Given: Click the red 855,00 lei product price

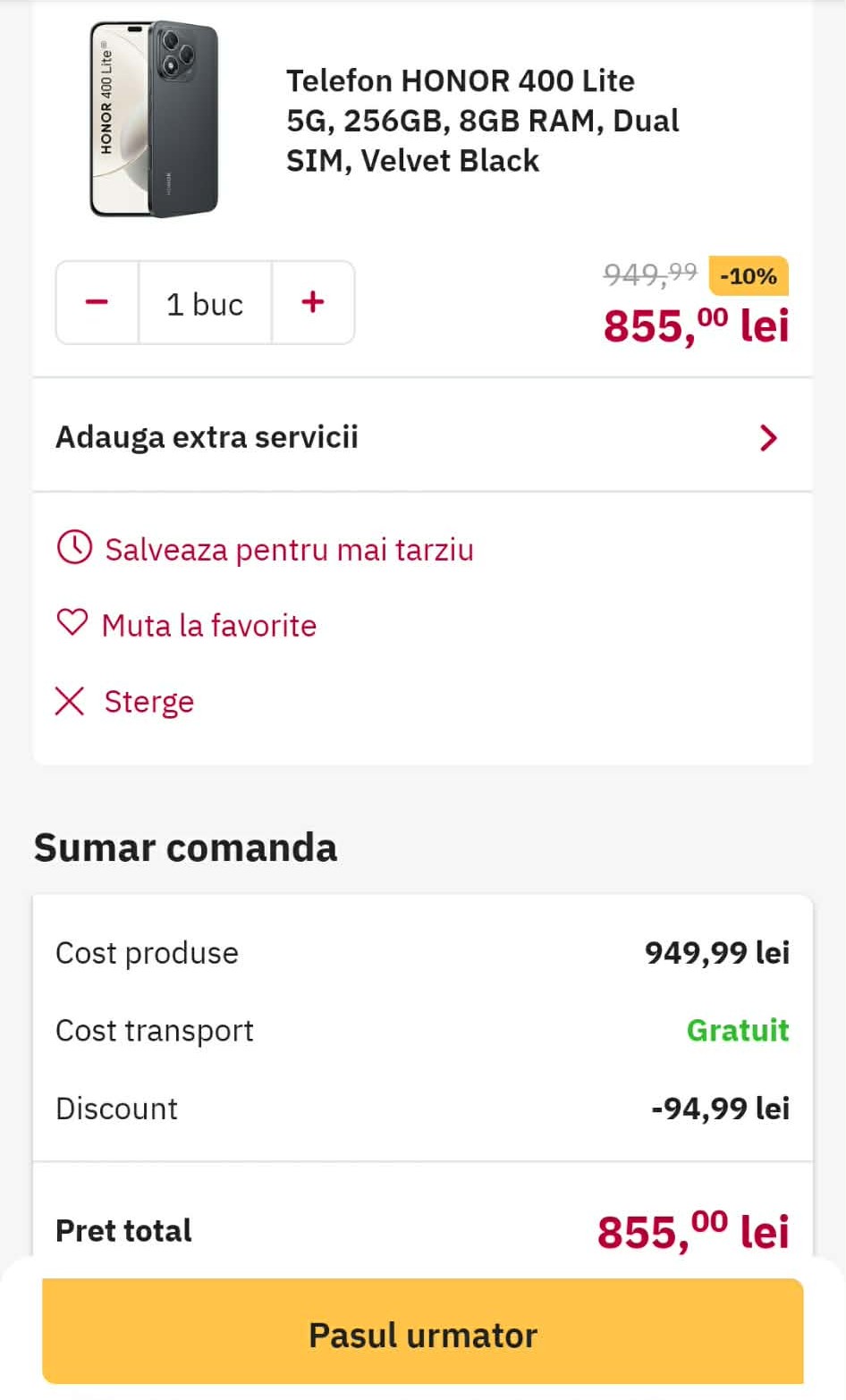Looking at the screenshot, I should tap(696, 325).
